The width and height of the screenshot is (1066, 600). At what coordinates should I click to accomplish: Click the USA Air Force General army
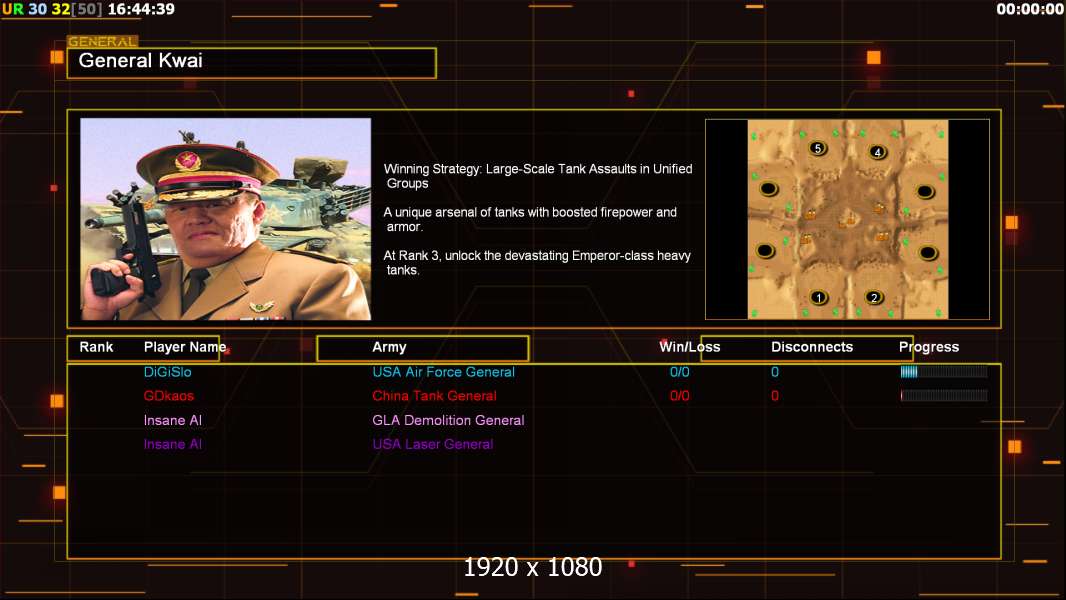[443, 372]
